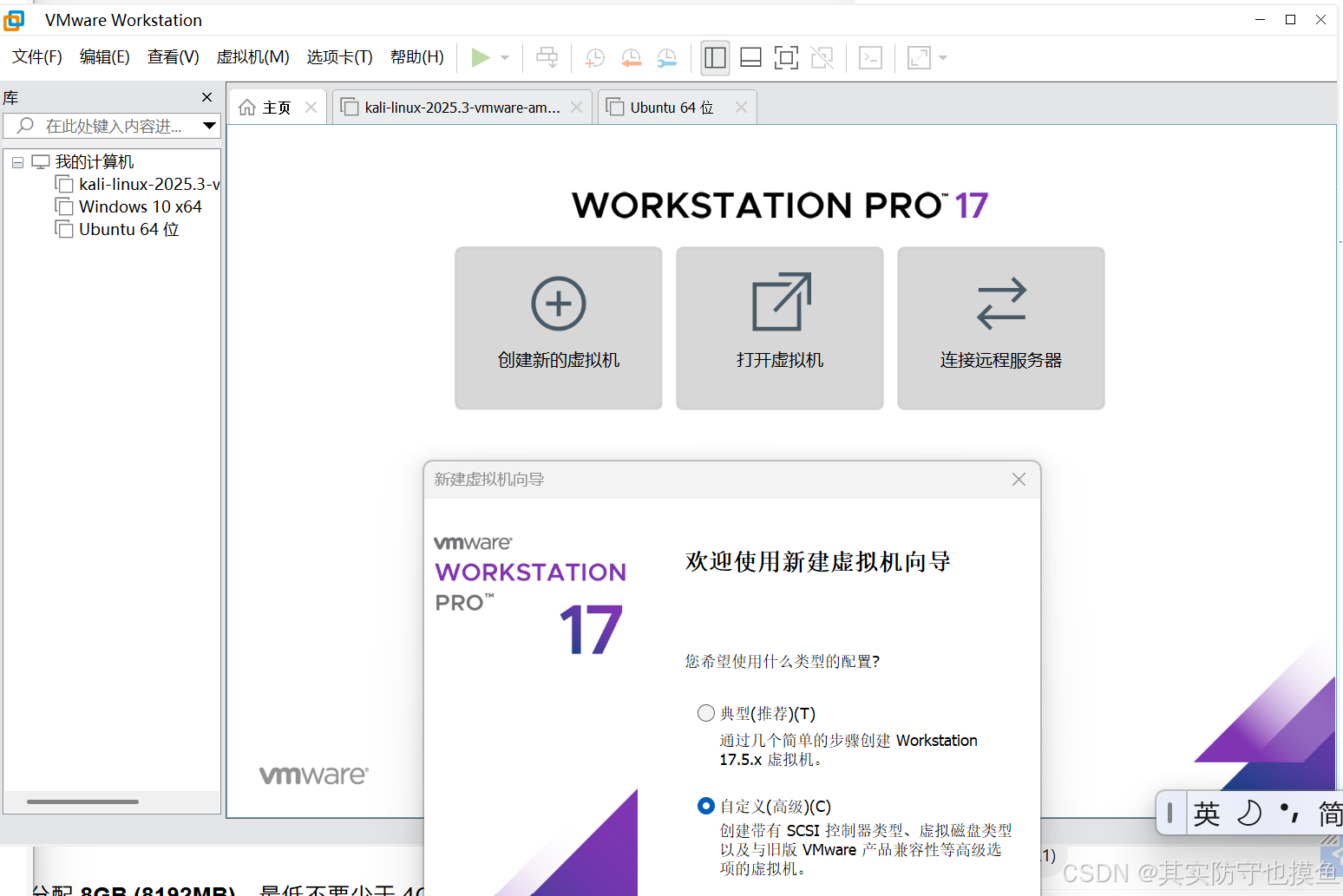Screen dimensions: 1343x896
Task: Open the 虚拟机(M) menu
Action: coord(253,56)
